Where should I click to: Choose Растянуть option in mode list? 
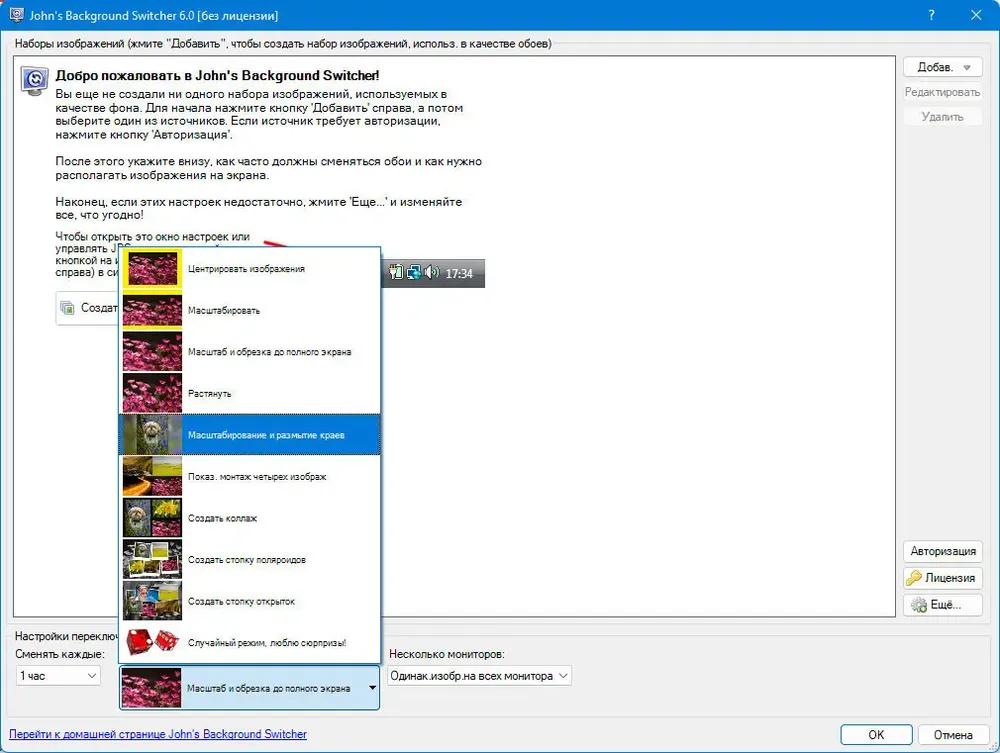point(210,393)
